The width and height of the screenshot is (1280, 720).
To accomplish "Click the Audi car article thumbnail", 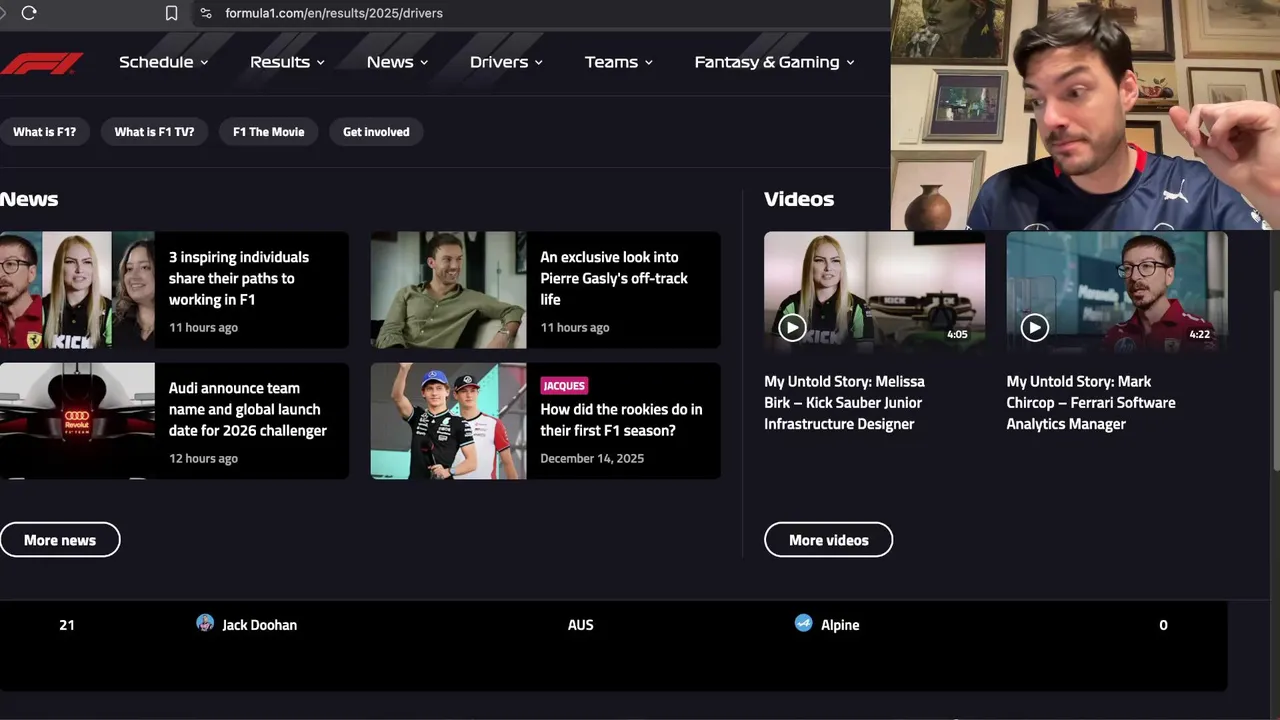I will pos(77,421).
